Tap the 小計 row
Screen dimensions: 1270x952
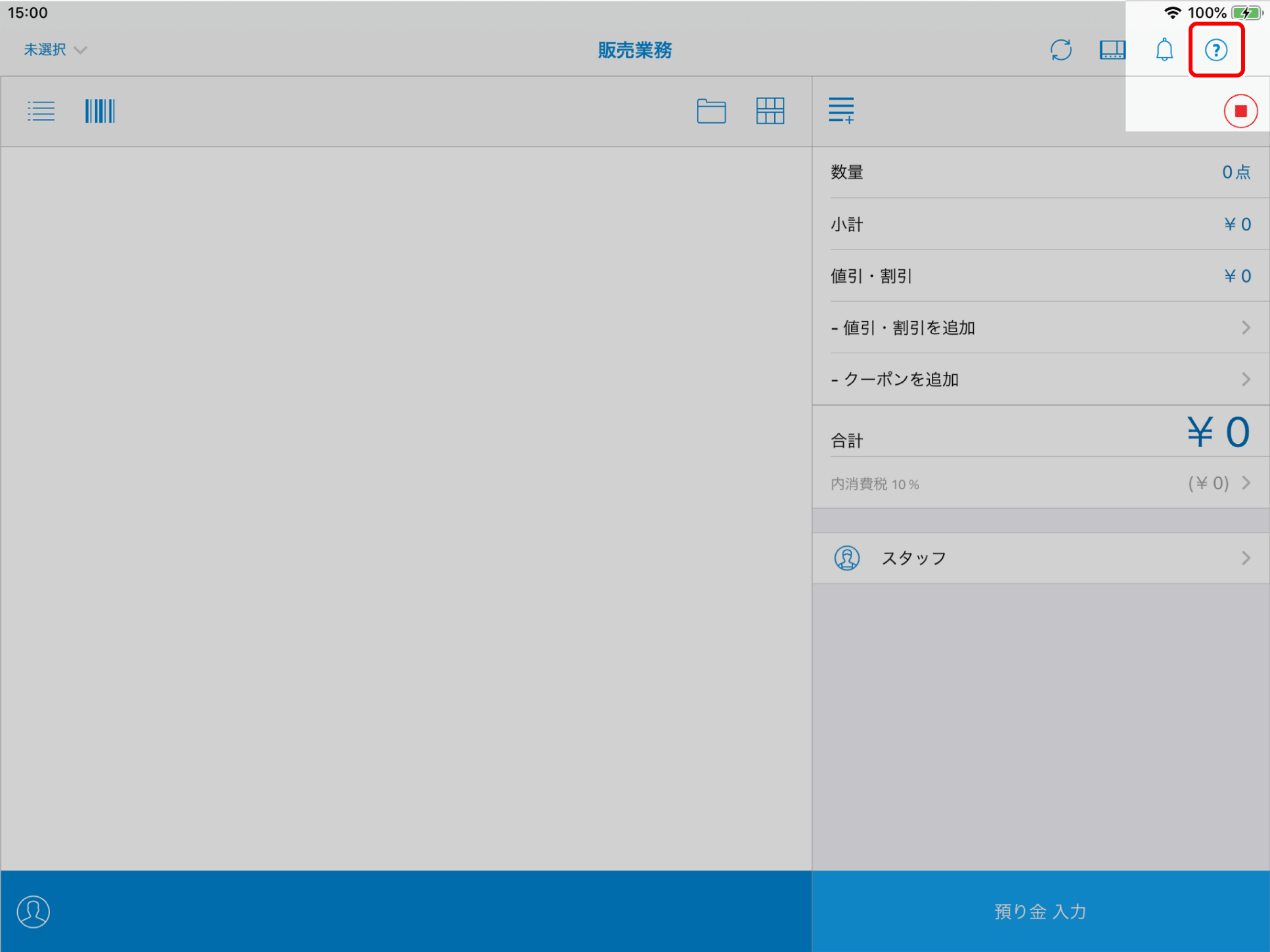tap(1041, 224)
